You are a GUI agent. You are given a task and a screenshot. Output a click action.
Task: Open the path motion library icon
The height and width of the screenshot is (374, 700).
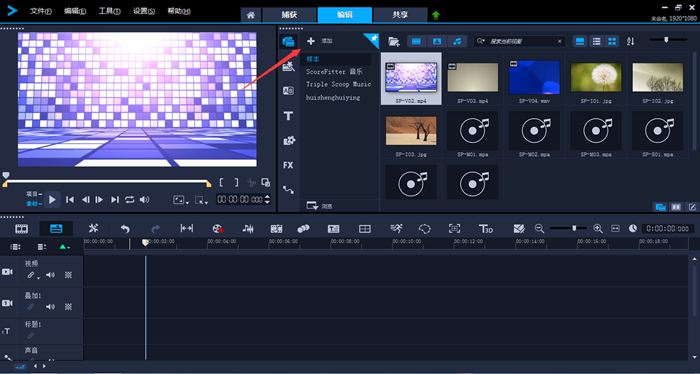click(288, 190)
